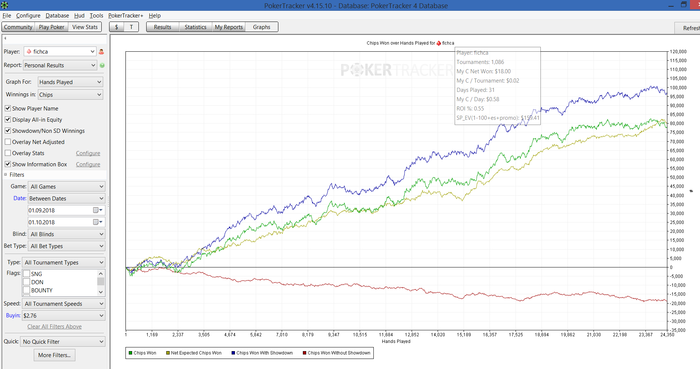This screenshot has height=369, width=700.
Task: Enable Overlay Net Adjusted checkbox
Action: click(8, 142)
